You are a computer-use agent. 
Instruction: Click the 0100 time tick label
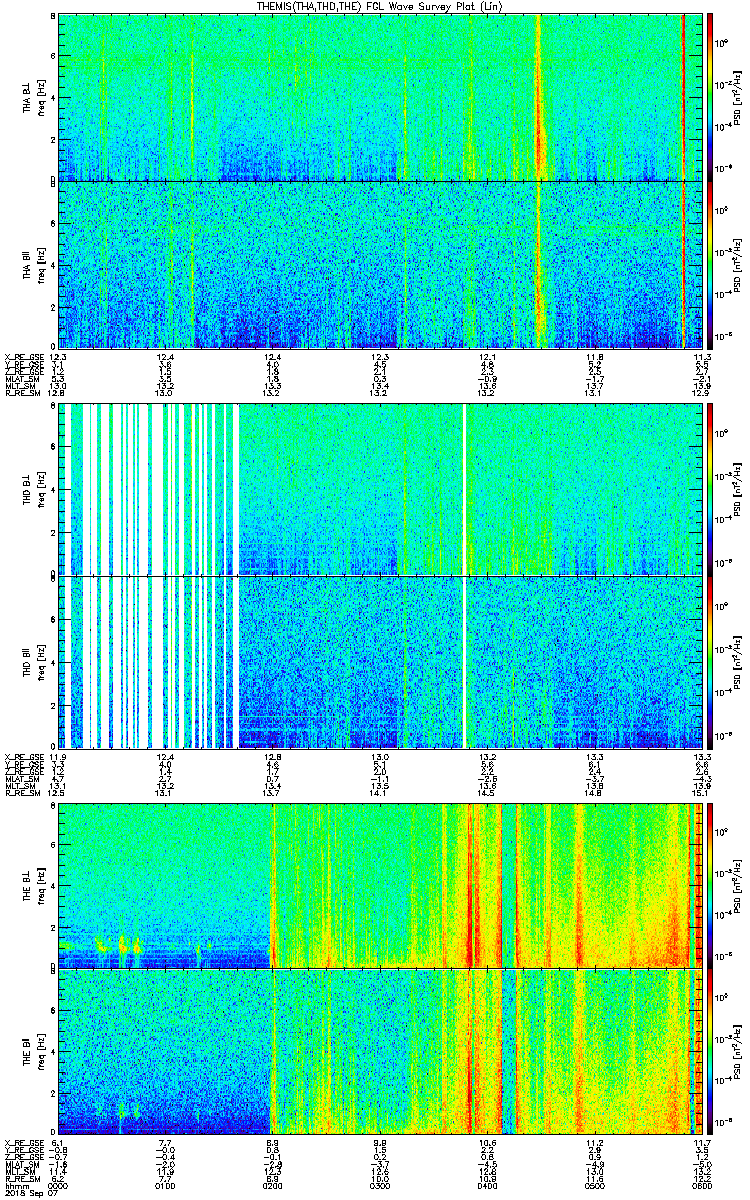point(166,1187)
